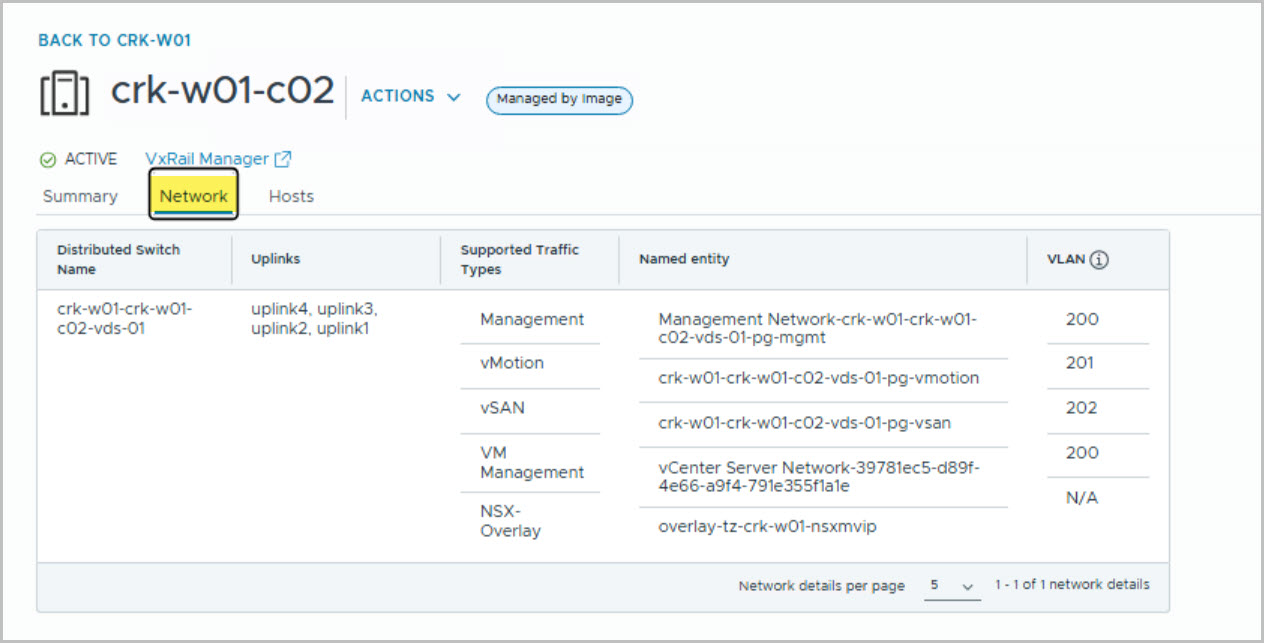The height and width of the screenshot is (643, 1264).
Task: Click the VxRail Manager external link icon
Action: click(x=284, y=159)
